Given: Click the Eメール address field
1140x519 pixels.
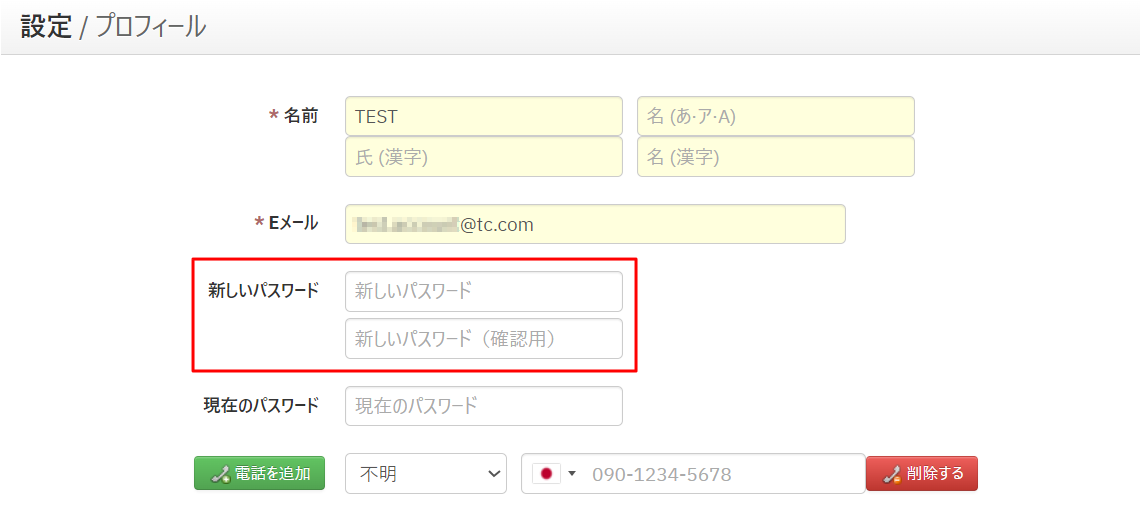Looking at the screenshot, I should [595, 224].
